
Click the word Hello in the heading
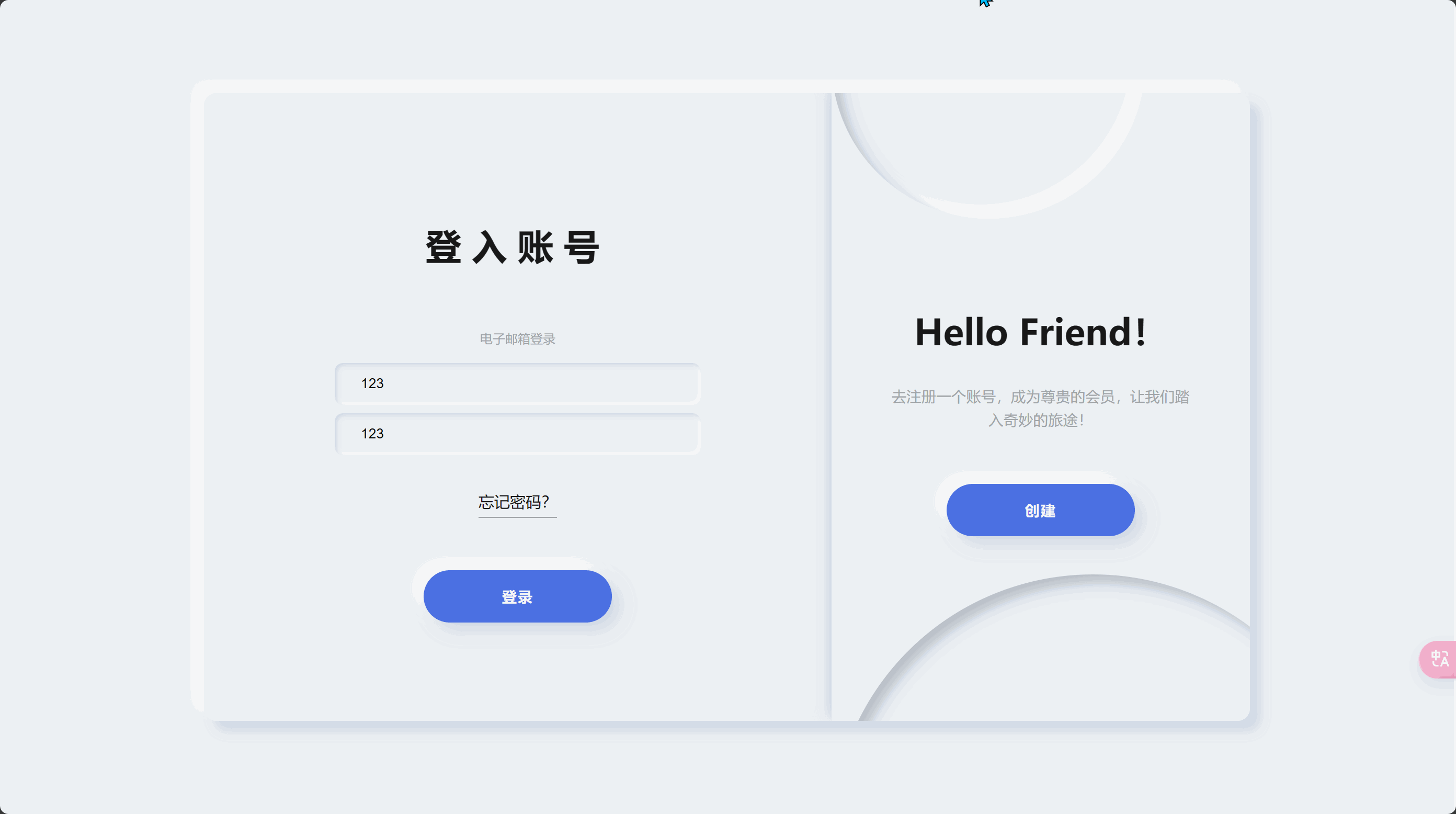pyautogui.click(x=961, y=332)
